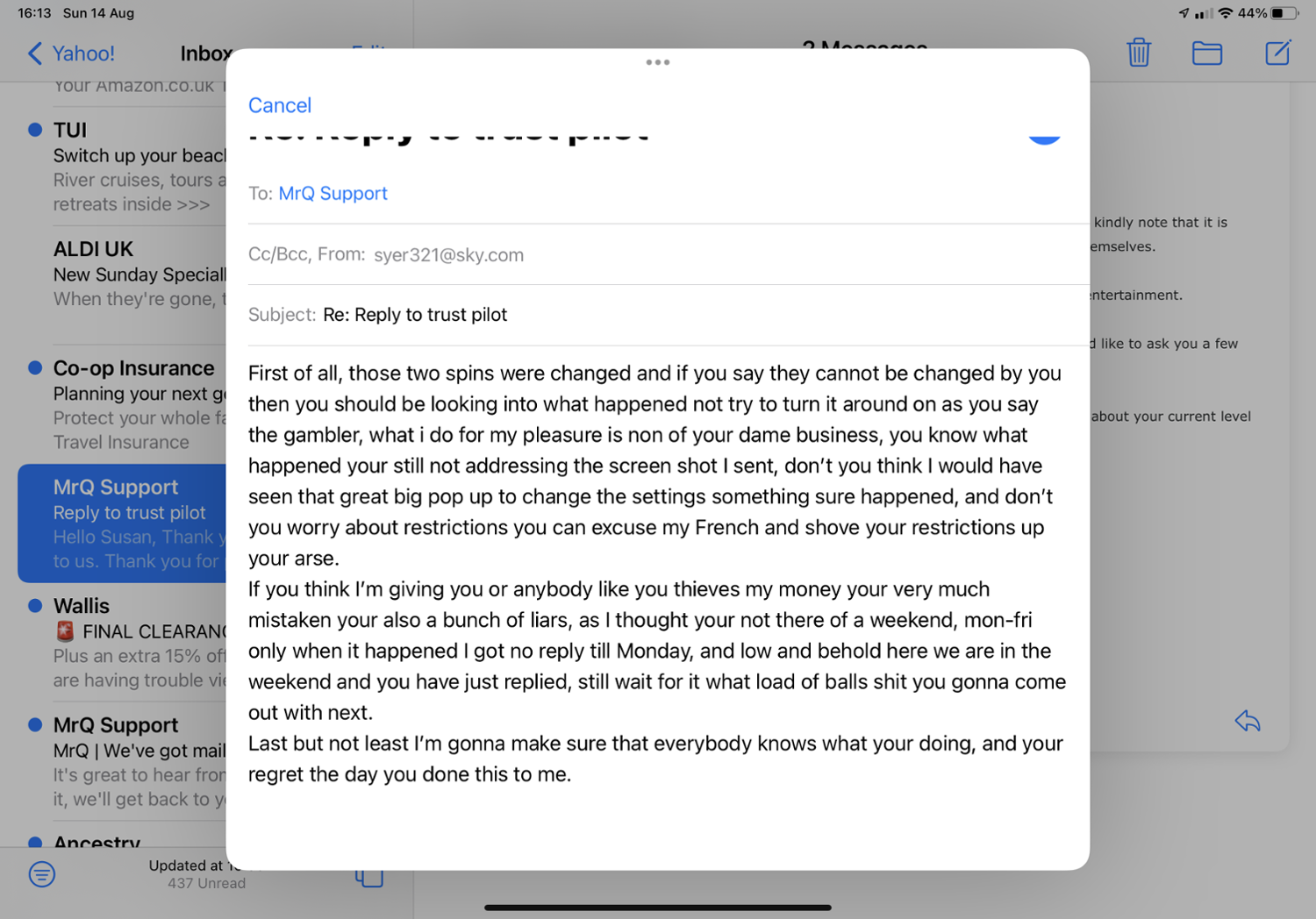Tap the trash icon to delete message
The width and height of the screenshot is (1316, 919).
coord(1138,53)
